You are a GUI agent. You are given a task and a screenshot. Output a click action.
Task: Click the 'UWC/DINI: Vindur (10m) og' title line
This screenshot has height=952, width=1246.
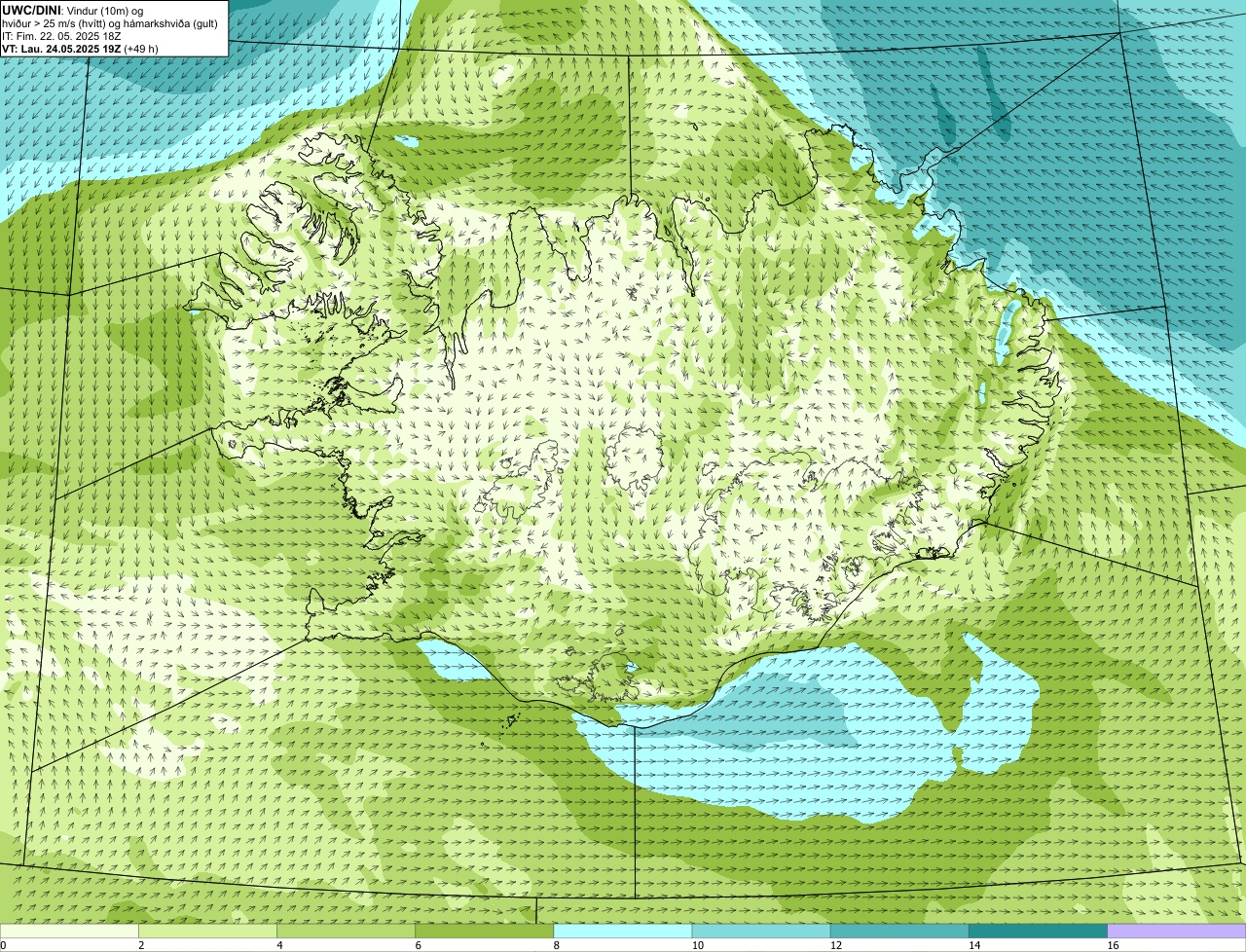pyautogui.click(x=73, y=10)
